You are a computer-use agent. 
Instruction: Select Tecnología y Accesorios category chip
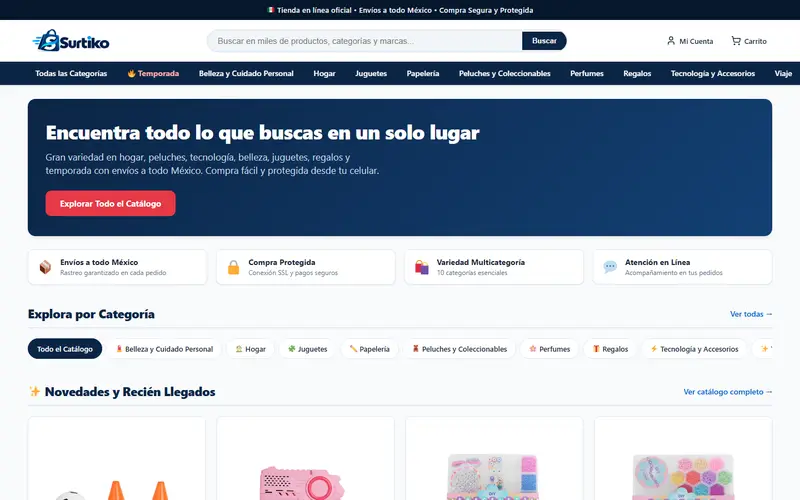click(694, 349)
